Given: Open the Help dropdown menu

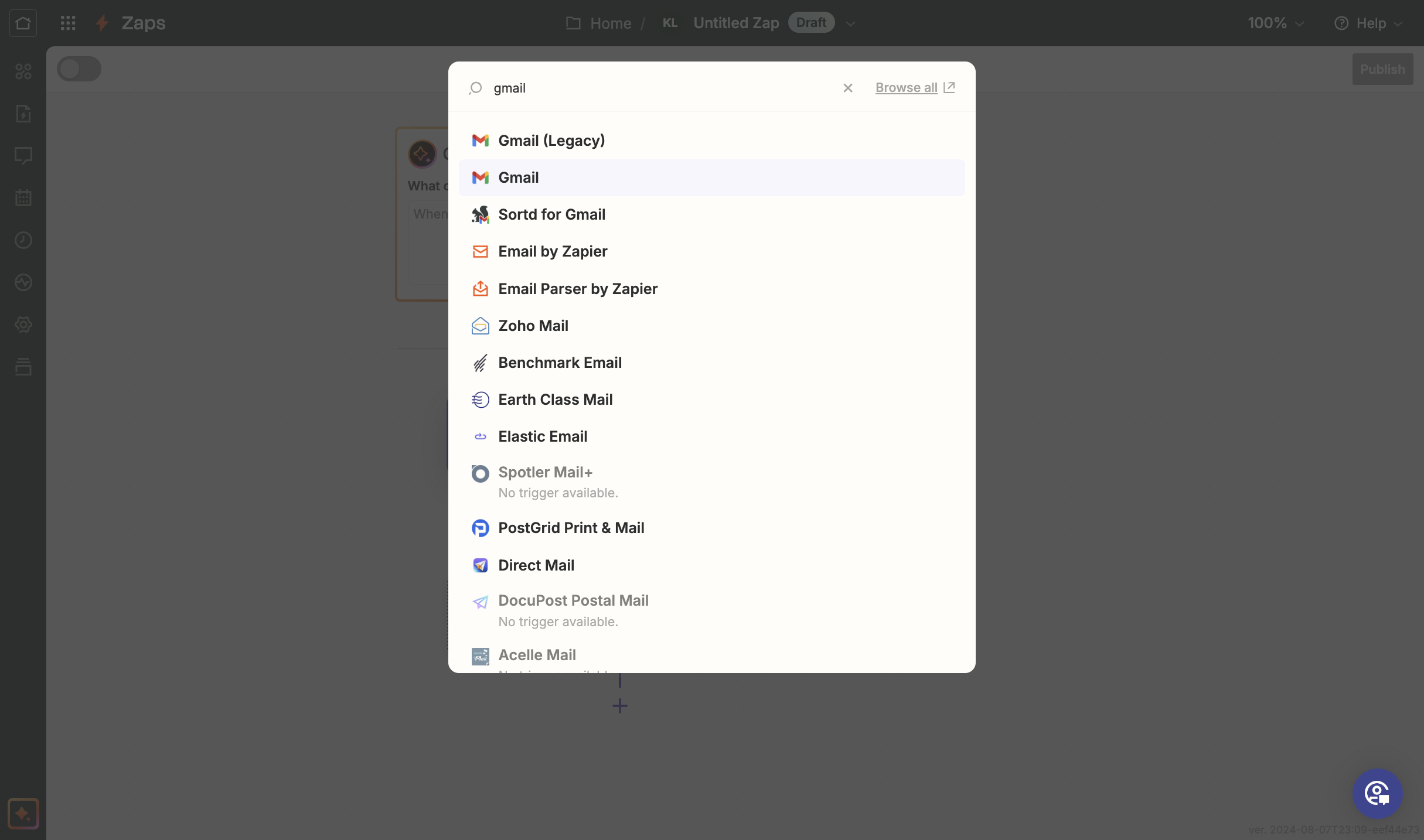Looking at the screenshot, I should coord(1368,23).
